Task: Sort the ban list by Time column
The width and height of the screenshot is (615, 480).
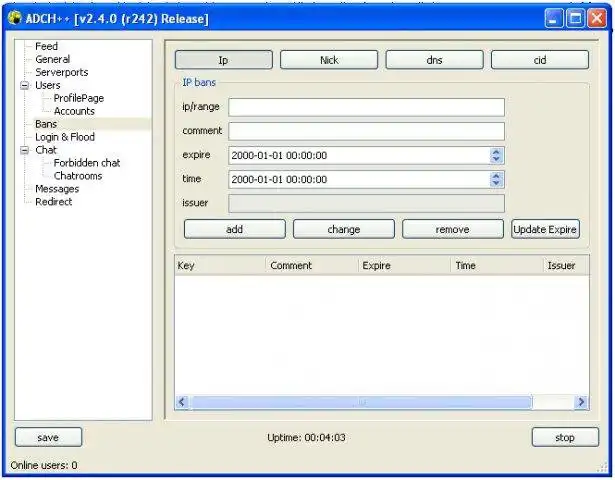Action: click(x=497, y=265)
